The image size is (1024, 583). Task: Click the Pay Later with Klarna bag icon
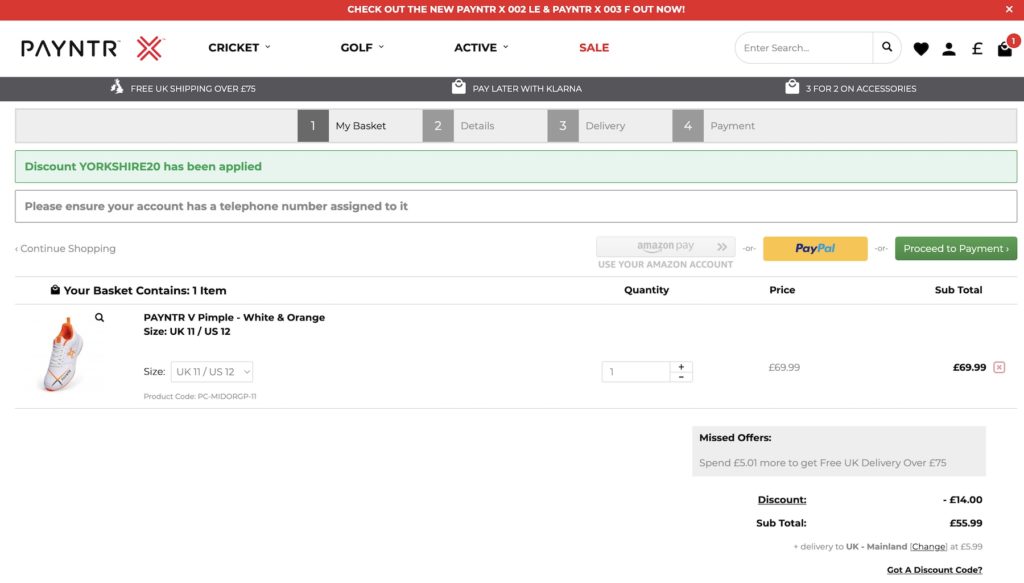458,87
